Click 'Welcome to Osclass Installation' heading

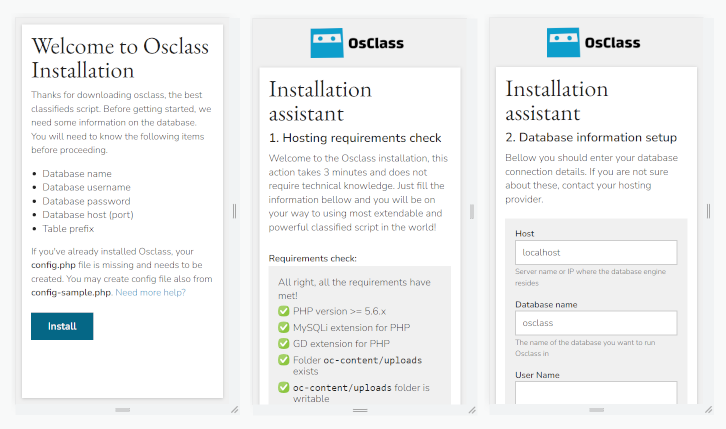[120, 58]
